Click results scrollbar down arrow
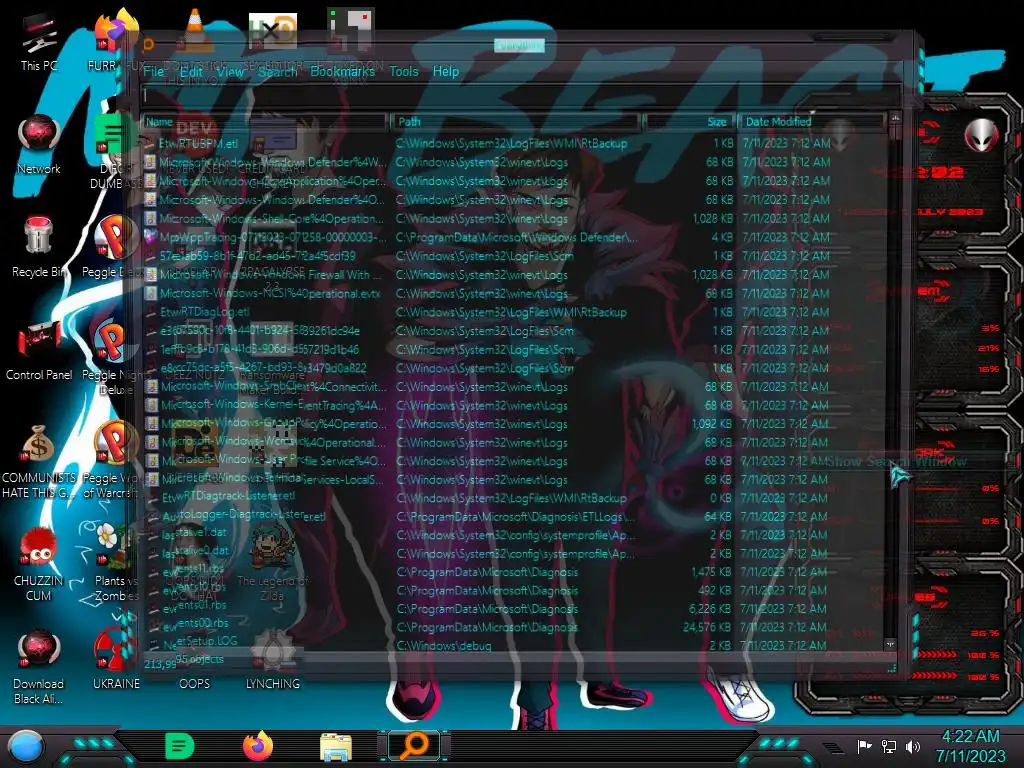The height and width of the screenshot is (768, 1024). point(891,644)
